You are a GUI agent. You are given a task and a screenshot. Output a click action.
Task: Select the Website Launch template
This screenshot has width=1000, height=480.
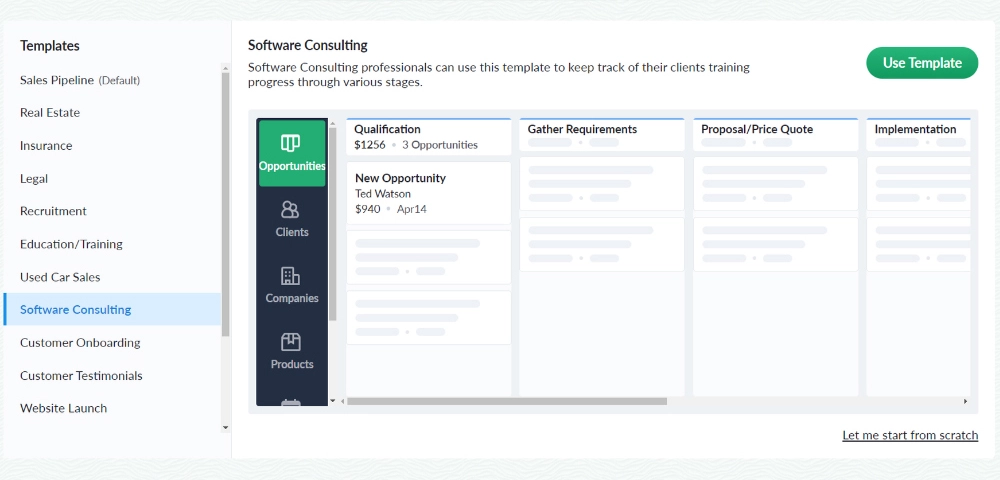click(x=63, y=408)
